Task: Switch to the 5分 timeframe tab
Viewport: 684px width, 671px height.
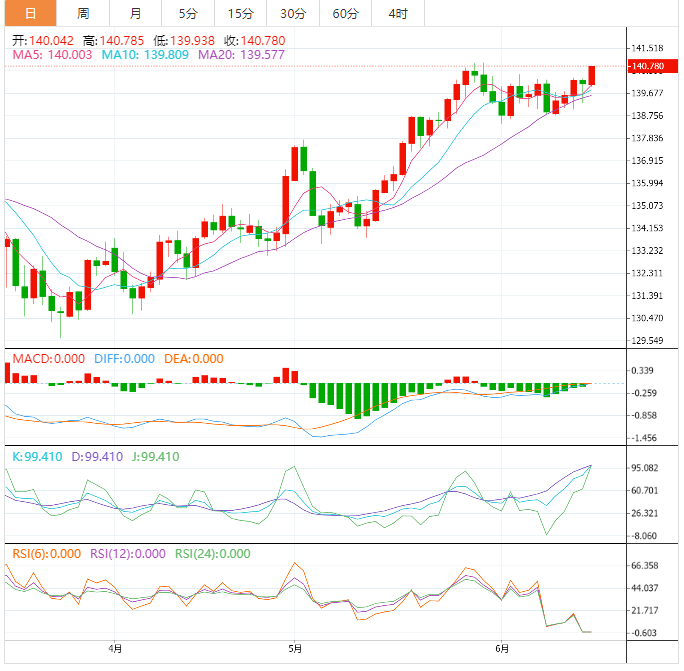Action: (188, 13)
